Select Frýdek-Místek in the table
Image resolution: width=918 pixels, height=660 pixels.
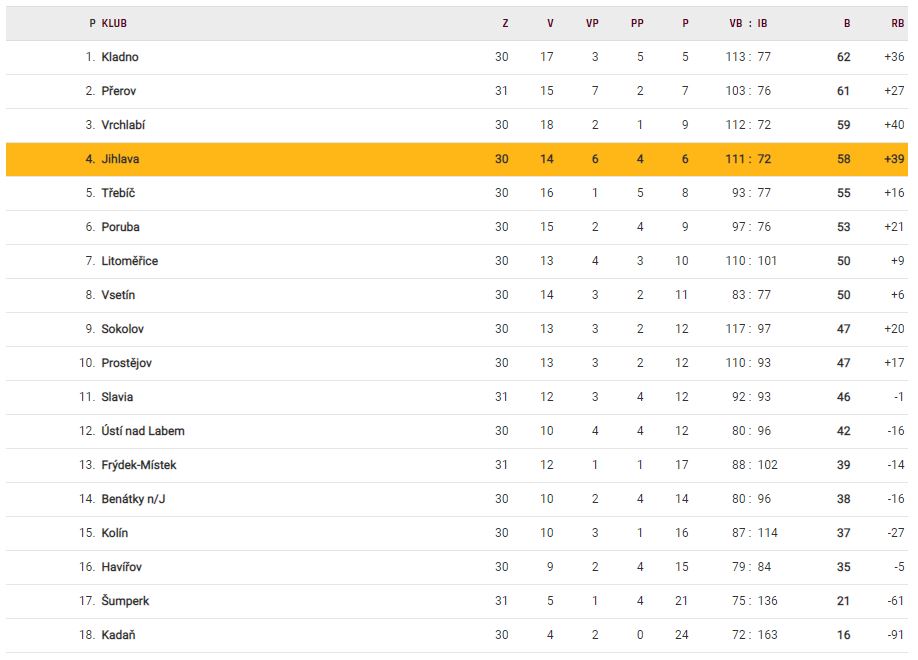[139, 465]
